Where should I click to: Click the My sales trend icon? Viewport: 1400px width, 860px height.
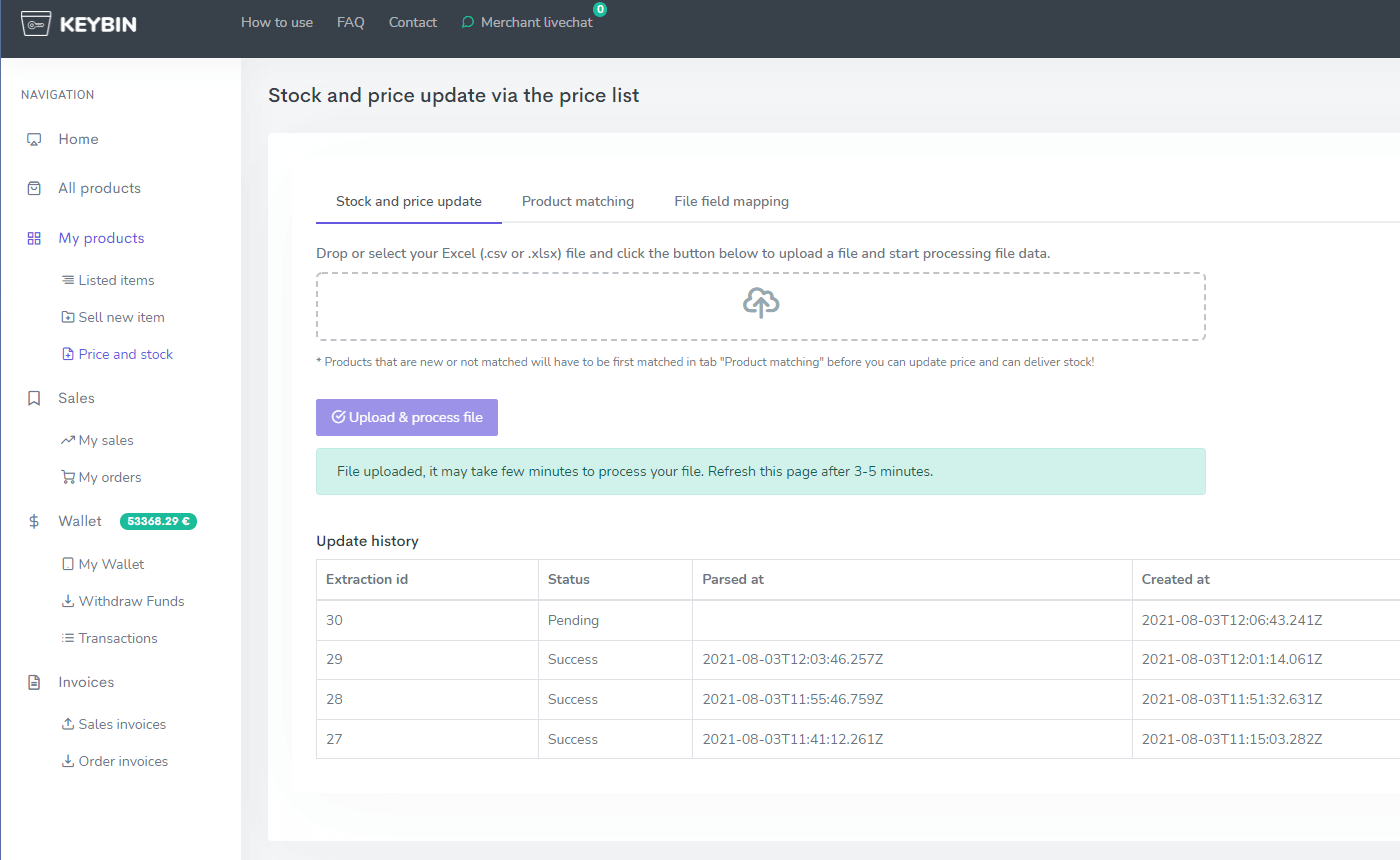click(x=68, y=441)
